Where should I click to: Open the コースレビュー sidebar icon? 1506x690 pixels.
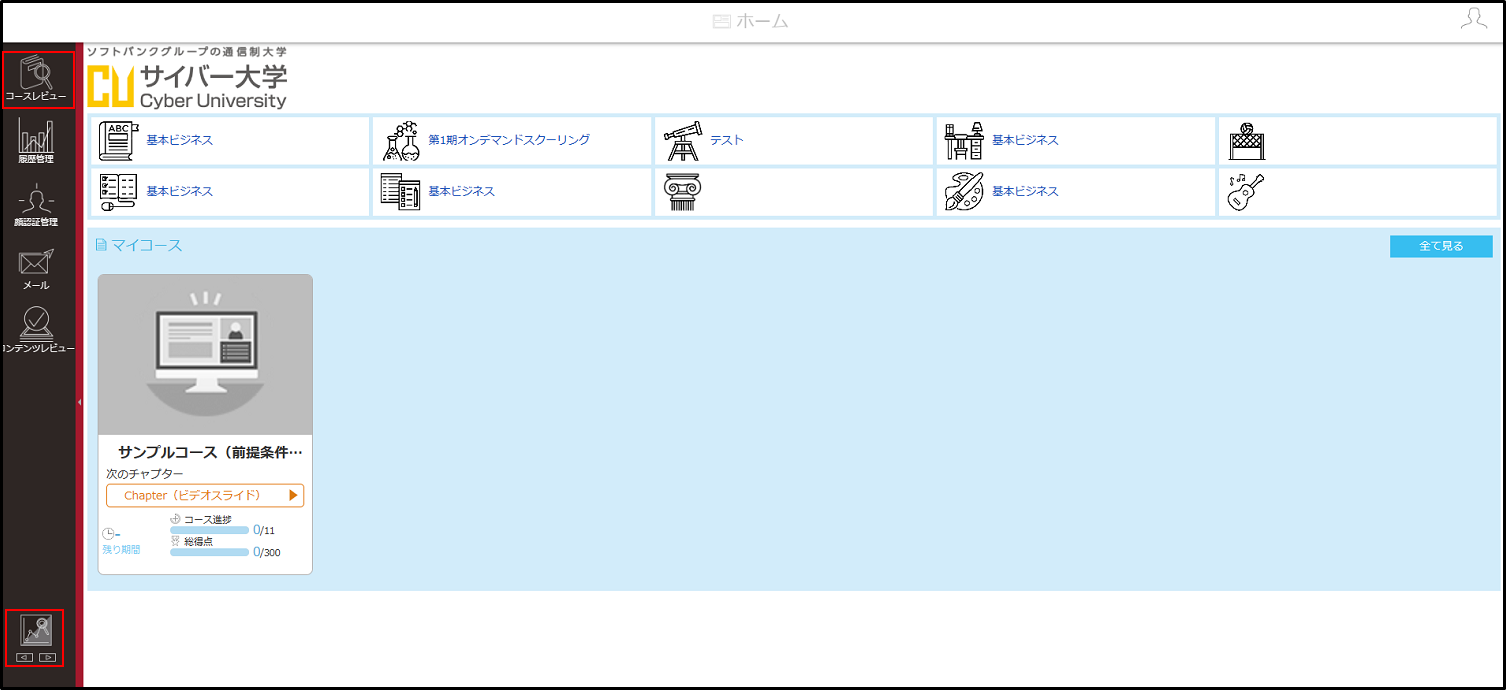(x=37, y=80)
